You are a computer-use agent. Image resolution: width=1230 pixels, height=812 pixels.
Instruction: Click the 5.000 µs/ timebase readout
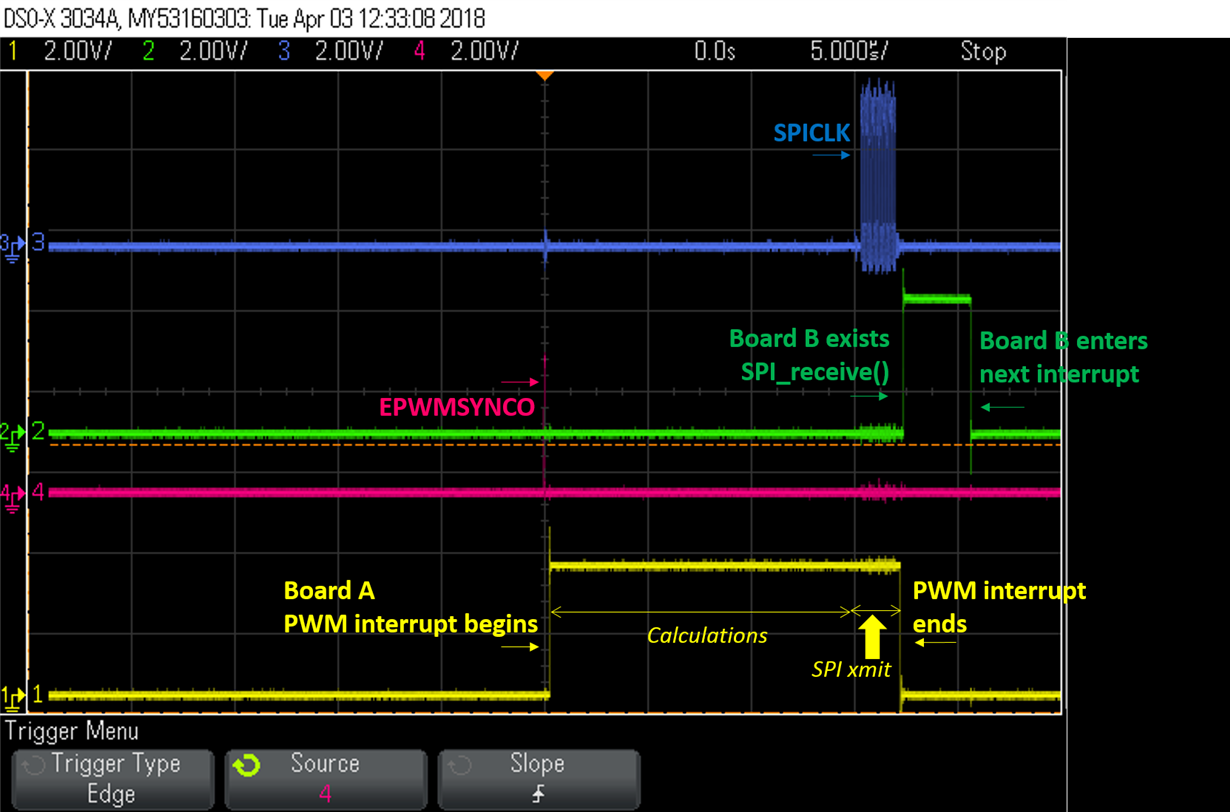point(849,51)
